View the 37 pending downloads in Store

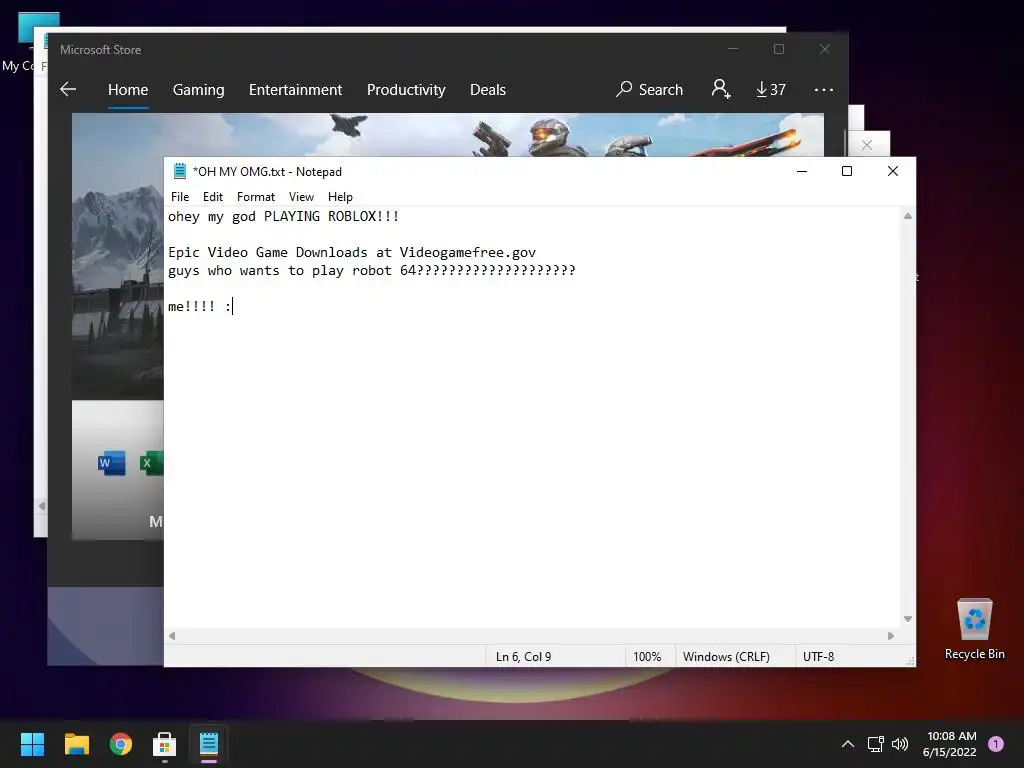(x=771, y=89)
